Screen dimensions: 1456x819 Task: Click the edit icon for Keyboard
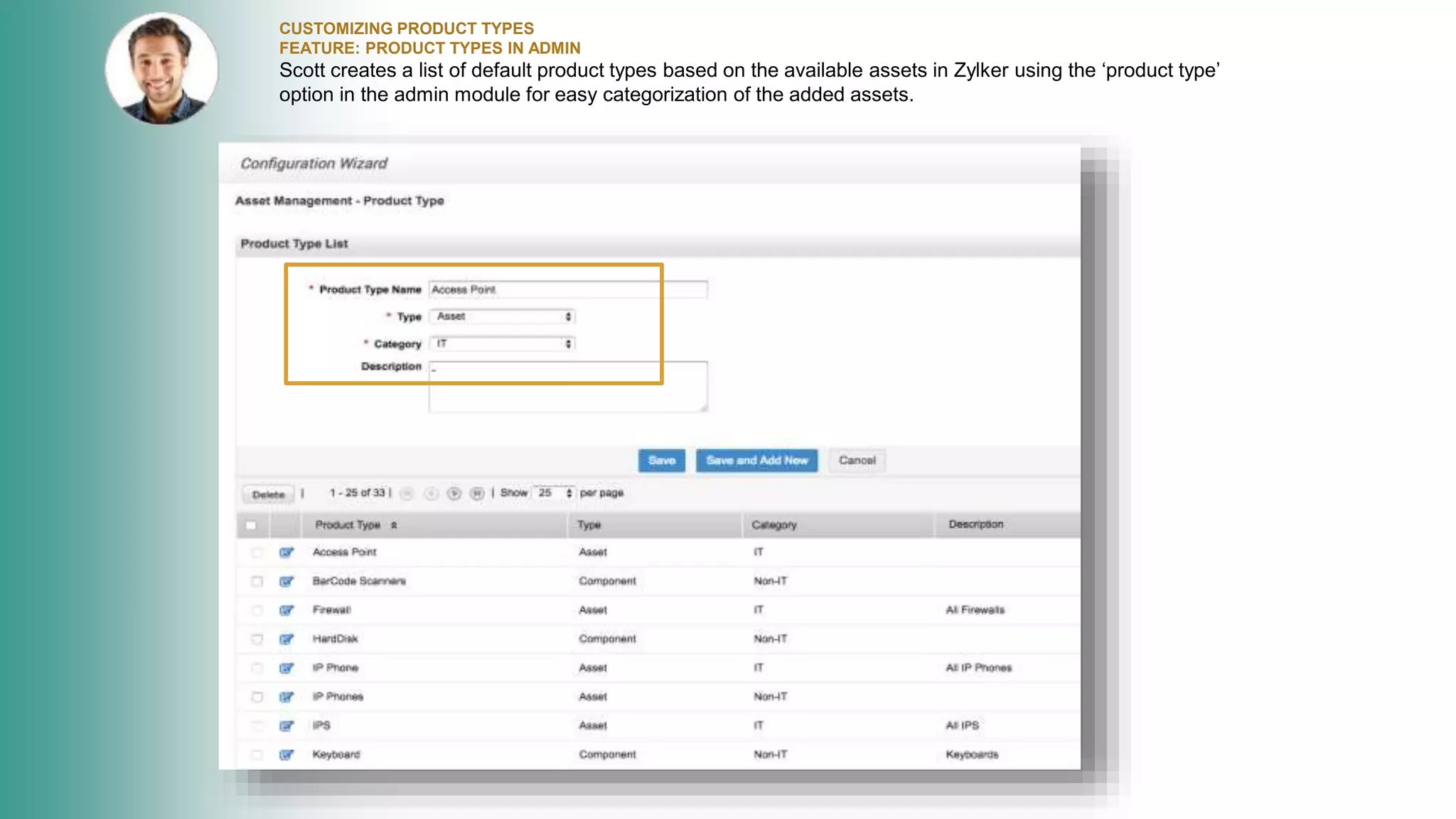[x=287, y=755]
